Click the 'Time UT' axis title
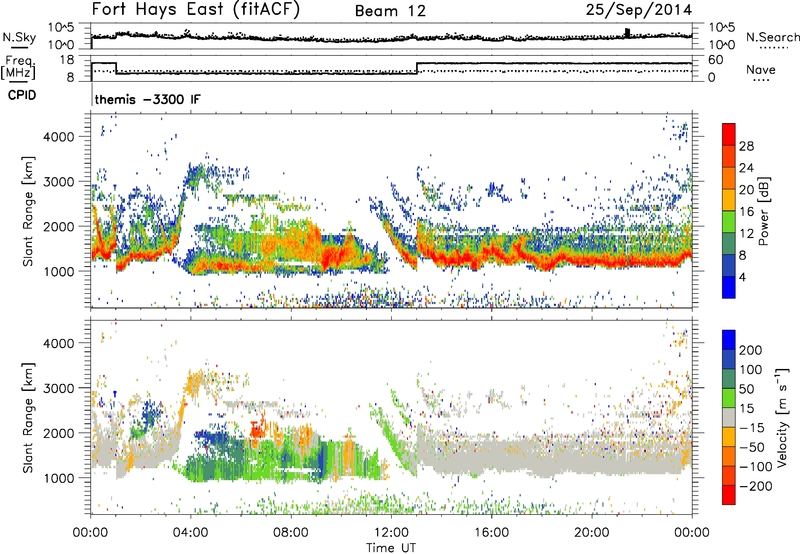The width and height of the screenshot is (800, 554). coord(391,548)
